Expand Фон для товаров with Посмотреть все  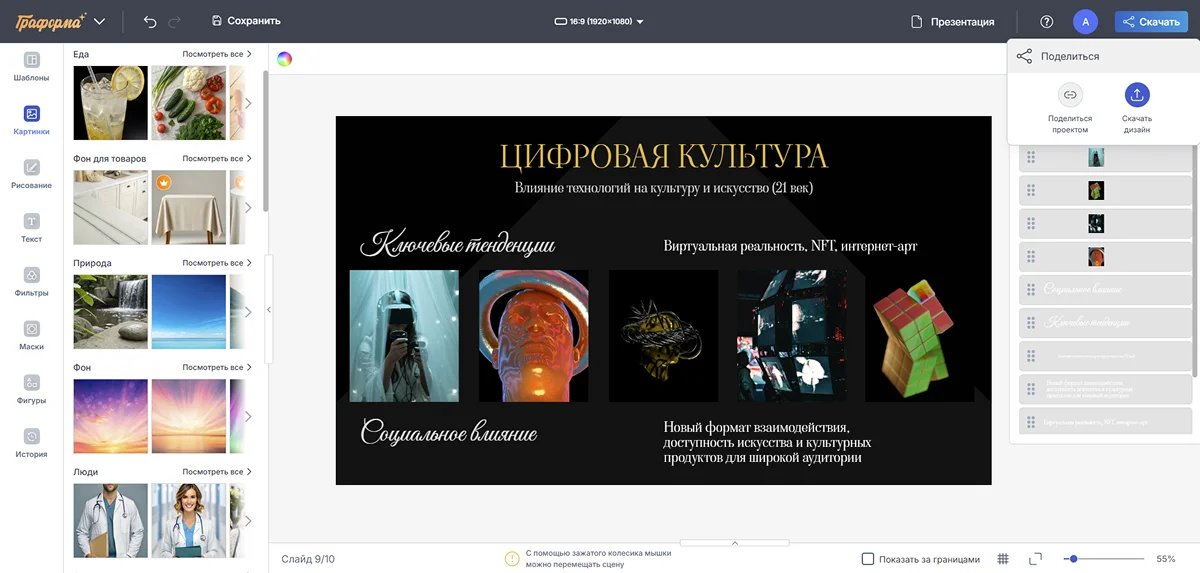pyautogui.click(x=217, y=158)
